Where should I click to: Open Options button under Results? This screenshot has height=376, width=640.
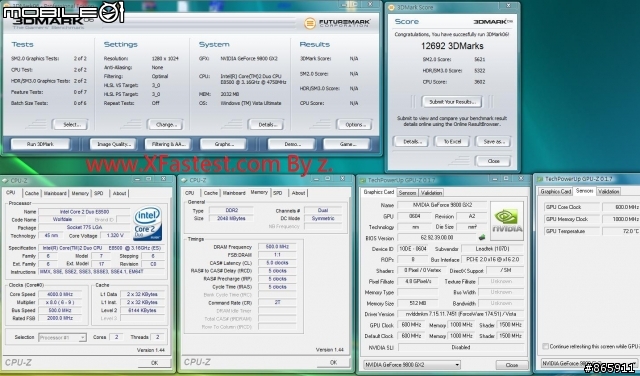coord(354,125)
